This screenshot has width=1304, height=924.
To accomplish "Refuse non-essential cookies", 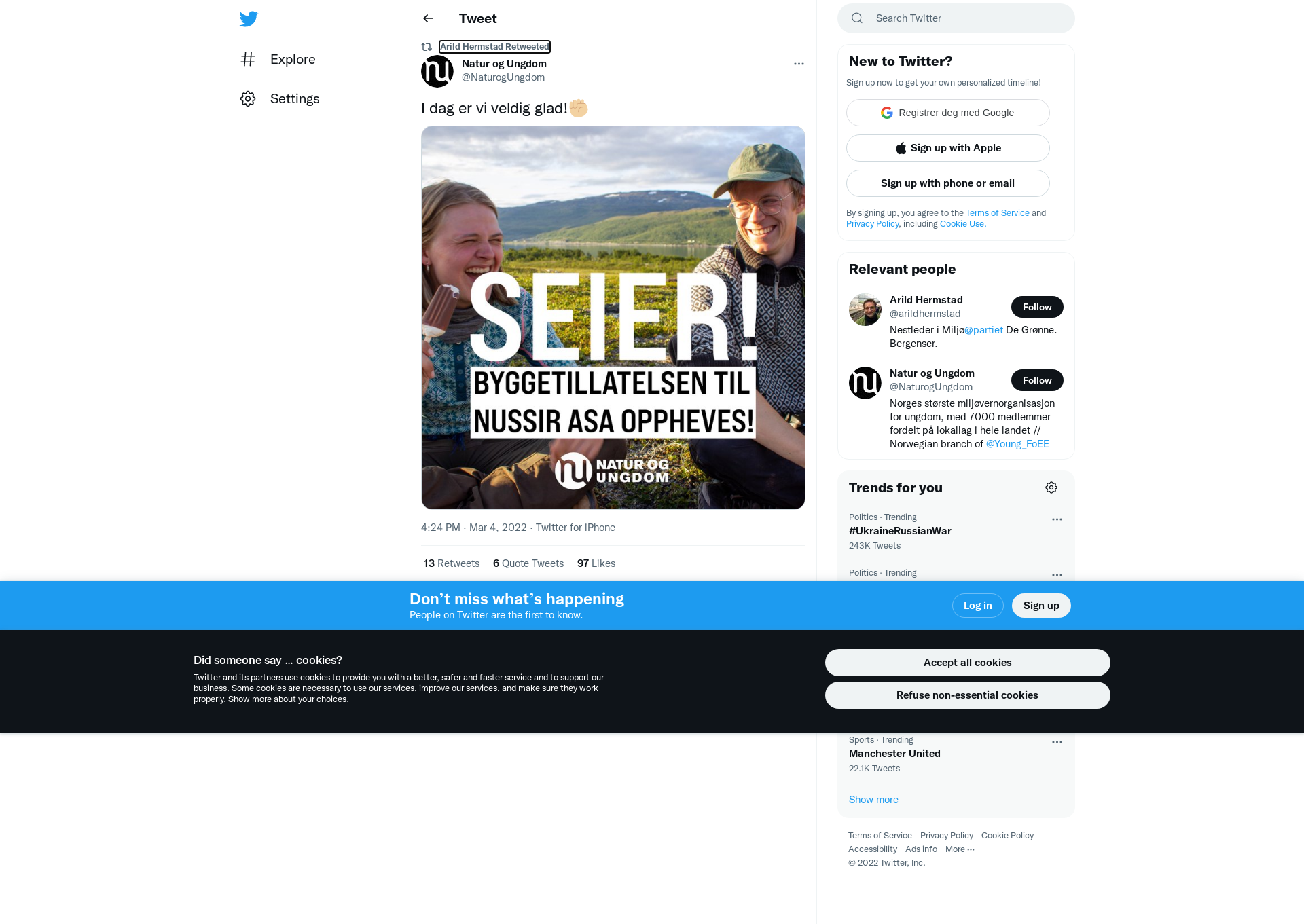I will pos(967,695).
